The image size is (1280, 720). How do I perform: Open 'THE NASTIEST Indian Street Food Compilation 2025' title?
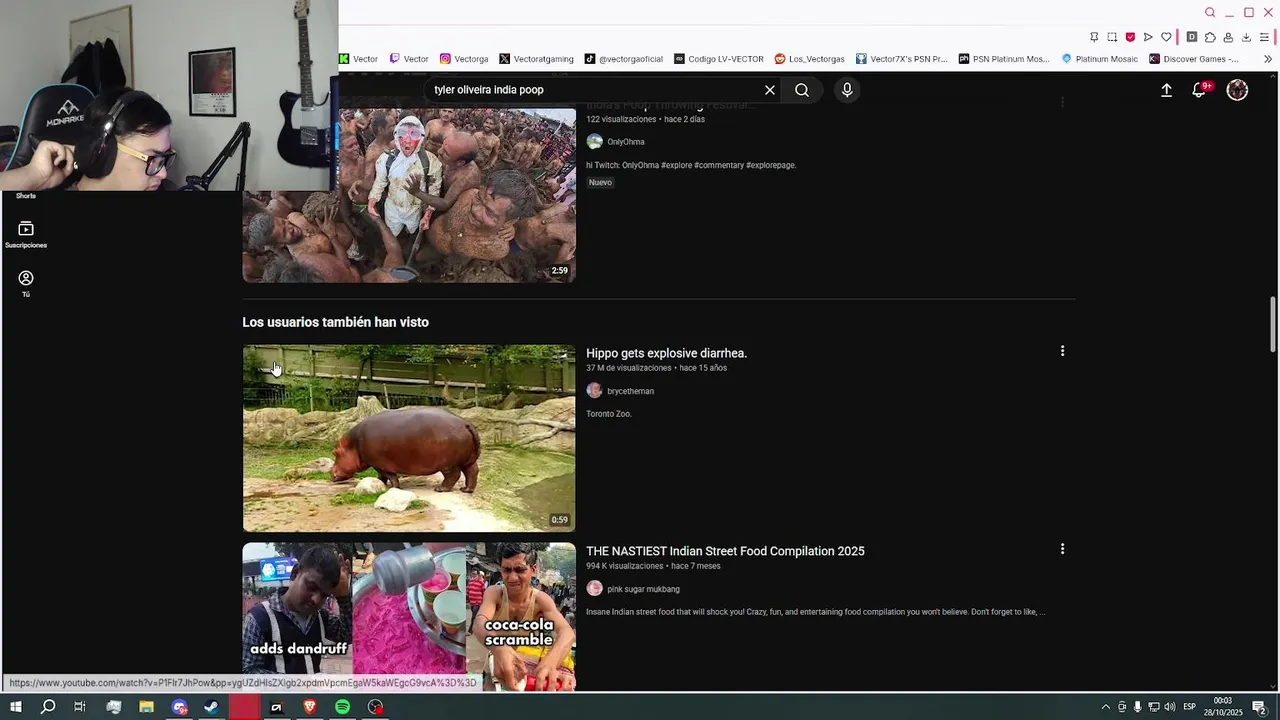pos(725,551)
